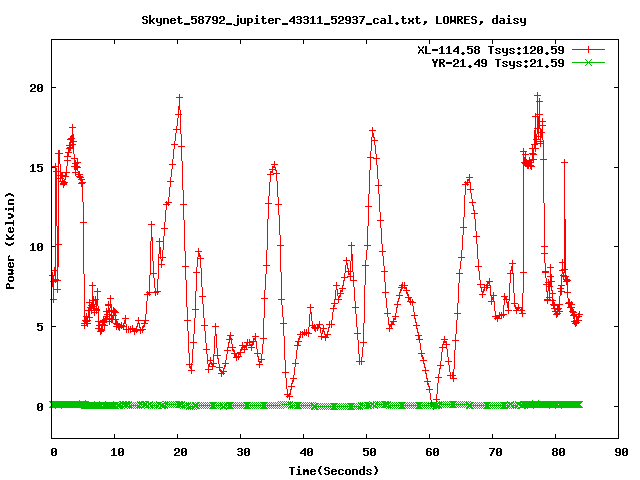640x480 pixels.
Task: Click the red peak near 66 seconds
Action: pos(469,178)
